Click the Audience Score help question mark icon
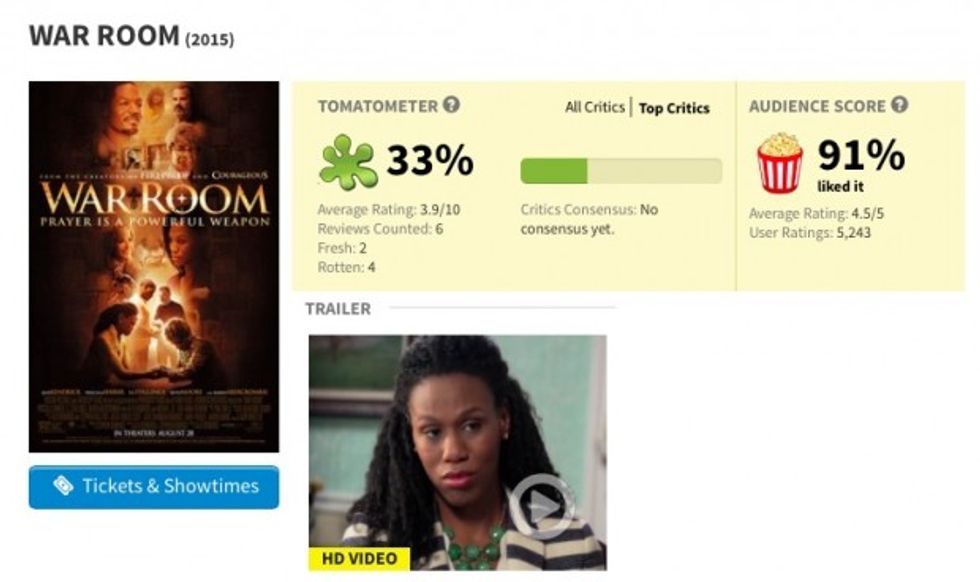The image size is (980, 582). pos(899,105)
